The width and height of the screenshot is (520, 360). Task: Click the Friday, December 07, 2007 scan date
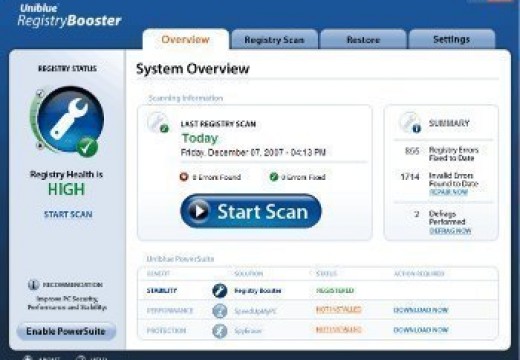(253, 153)
